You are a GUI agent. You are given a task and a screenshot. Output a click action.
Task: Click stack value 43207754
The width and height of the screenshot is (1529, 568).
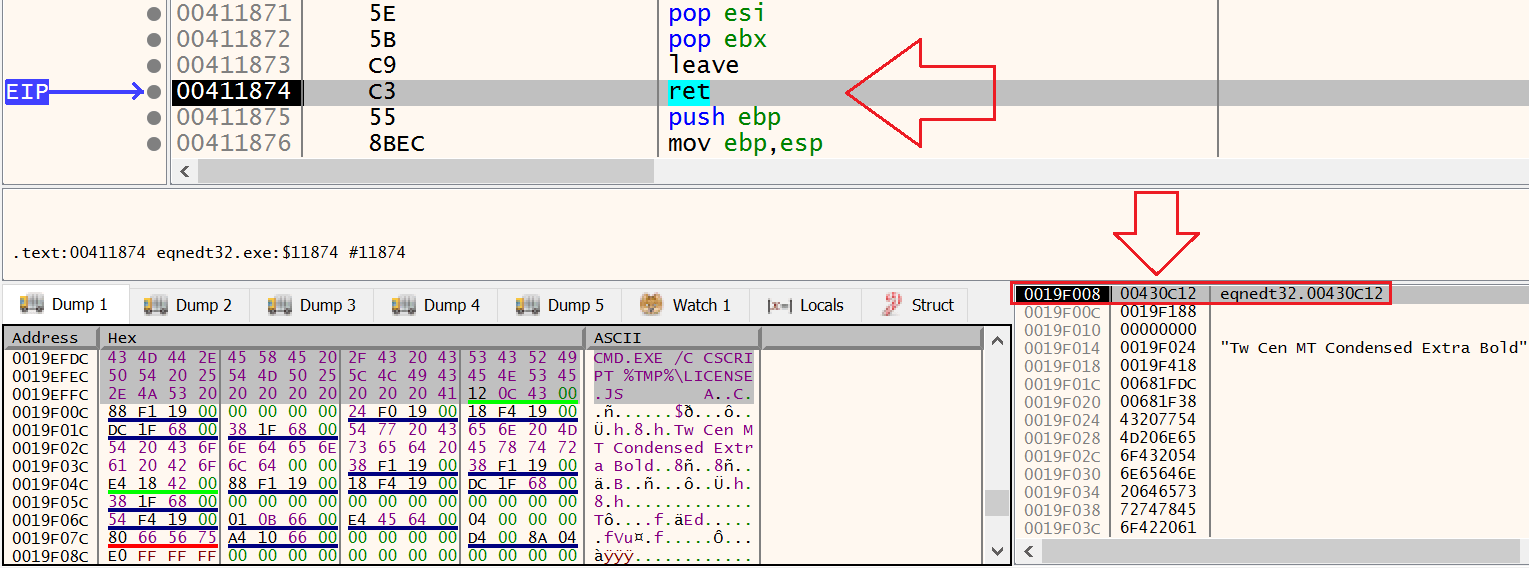click(1158, 420)
